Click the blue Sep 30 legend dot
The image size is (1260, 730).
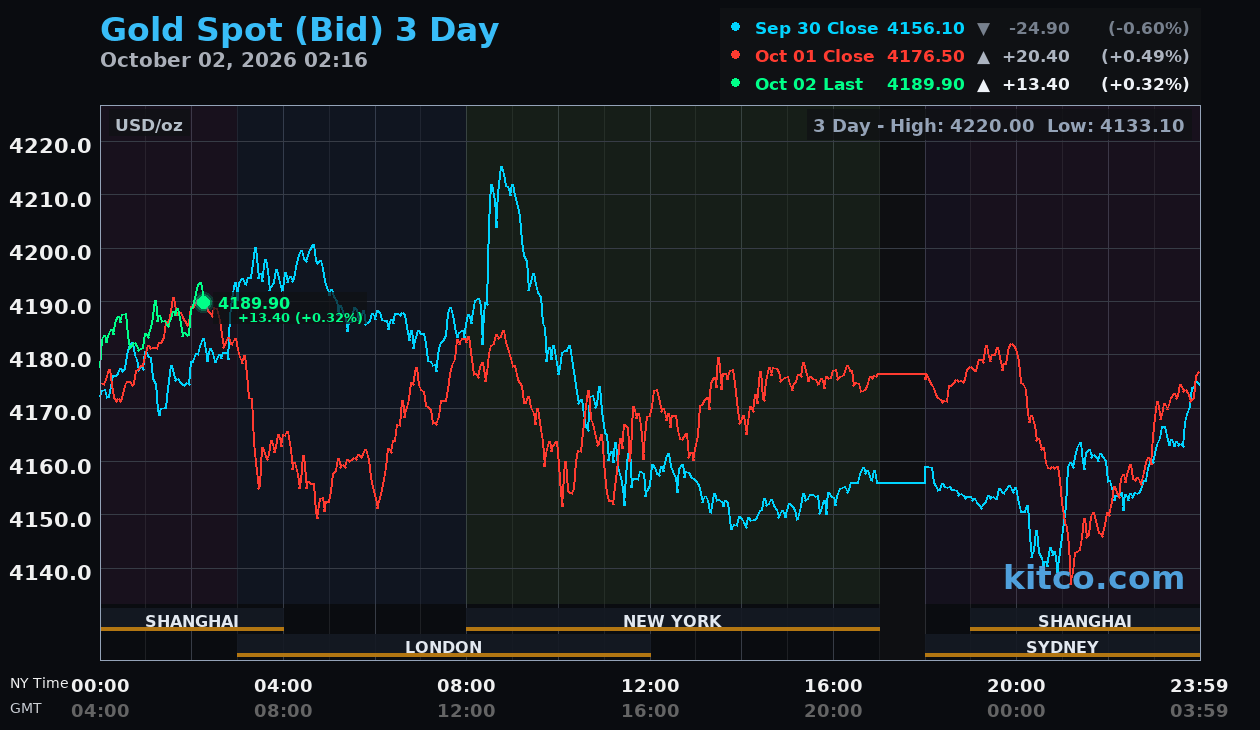tap(736, 28)
